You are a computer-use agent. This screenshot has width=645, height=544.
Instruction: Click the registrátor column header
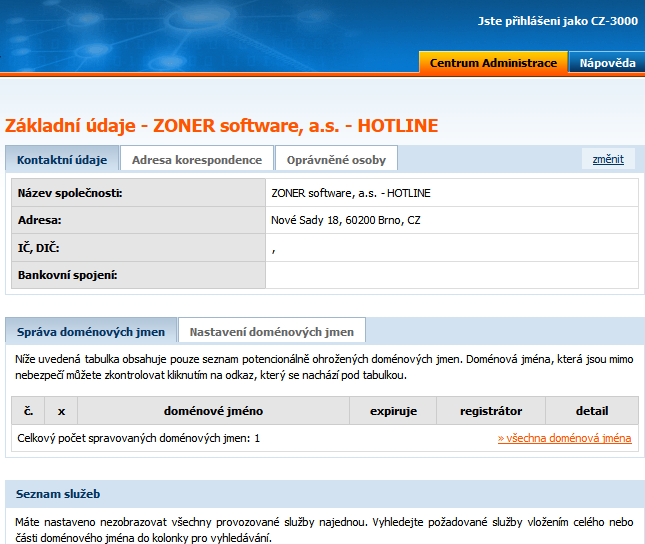pyautogui.click(x=490, y=411)
